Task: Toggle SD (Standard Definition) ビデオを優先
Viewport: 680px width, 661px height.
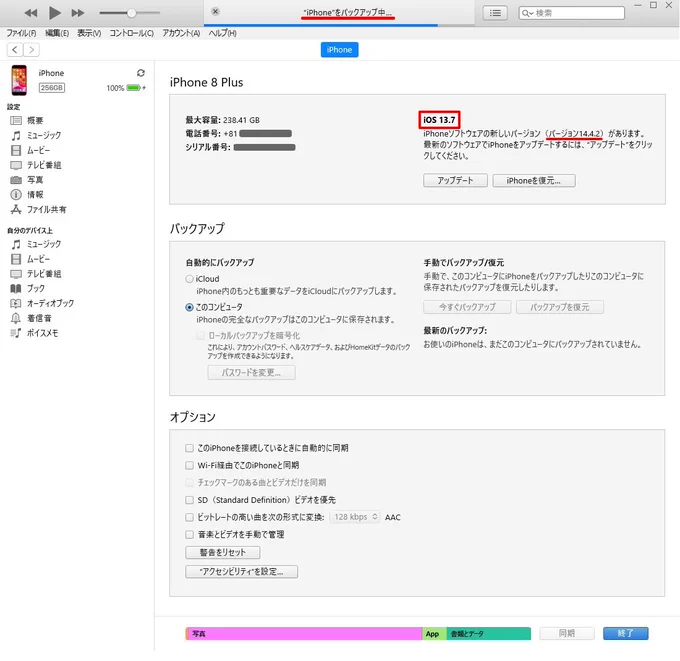Action: pos(189,500)
